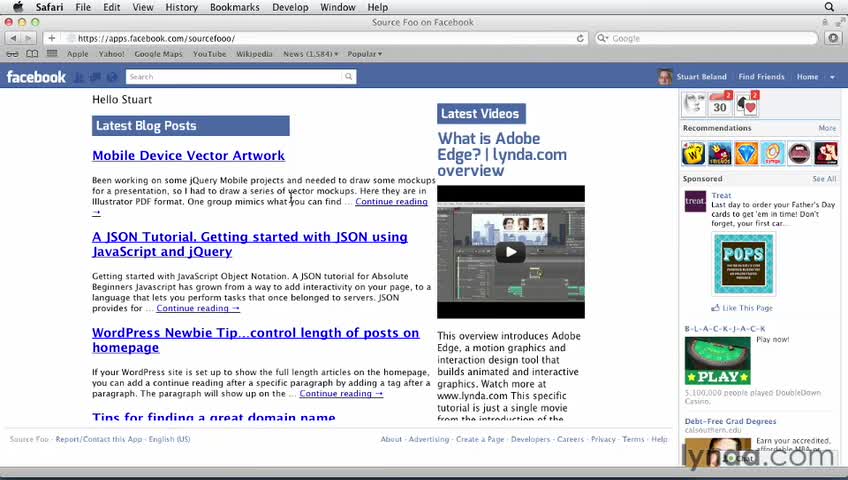
Task: Continue reading the JSON tutorial excerpt
Action: point(198,308)
